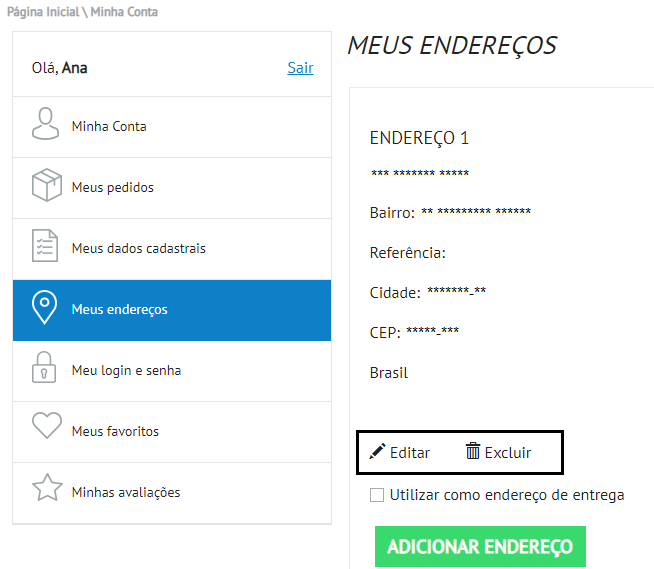Click the box icon for Meus pedidos
This screenshot has height=569, width=654.
(x=46, y=187)
